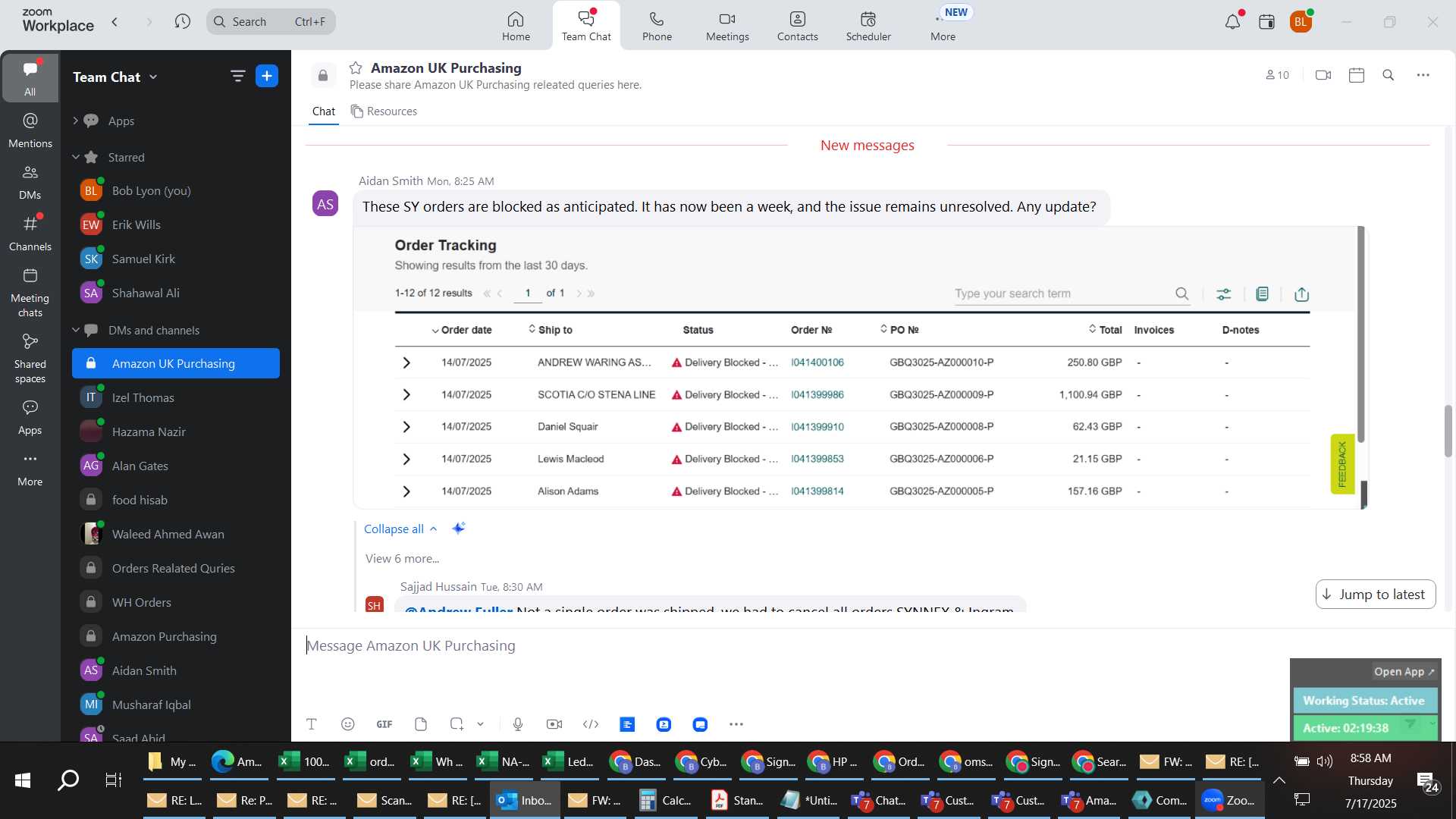Screen dimensions: 1456x819
Task: Schedule a meeting via channel calendar icon
Action: 1357,75
